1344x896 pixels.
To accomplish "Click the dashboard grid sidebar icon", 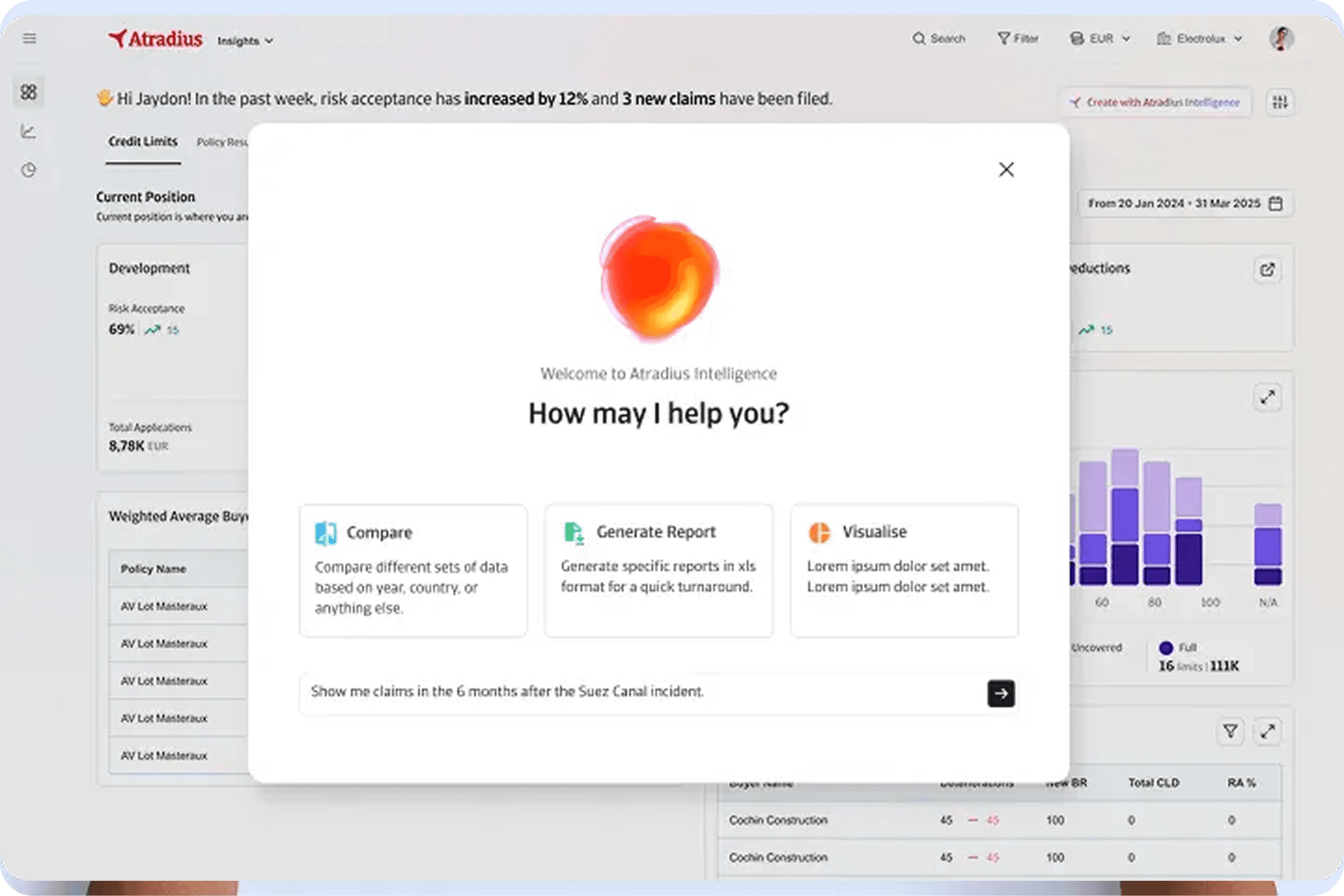I will [28, 92].
